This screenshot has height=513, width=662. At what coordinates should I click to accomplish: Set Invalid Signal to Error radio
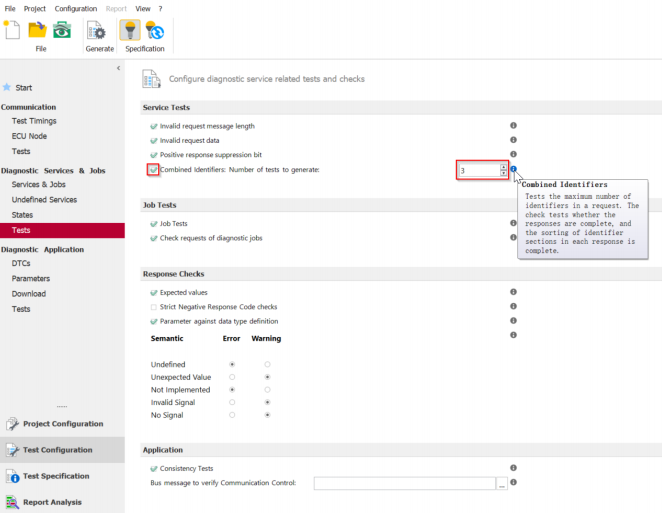coord(232,402)
